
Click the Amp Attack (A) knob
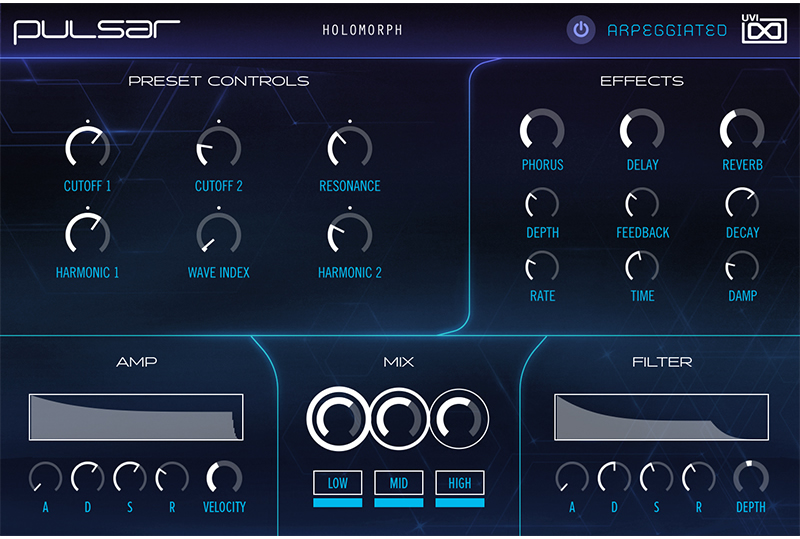click(45, 478)
